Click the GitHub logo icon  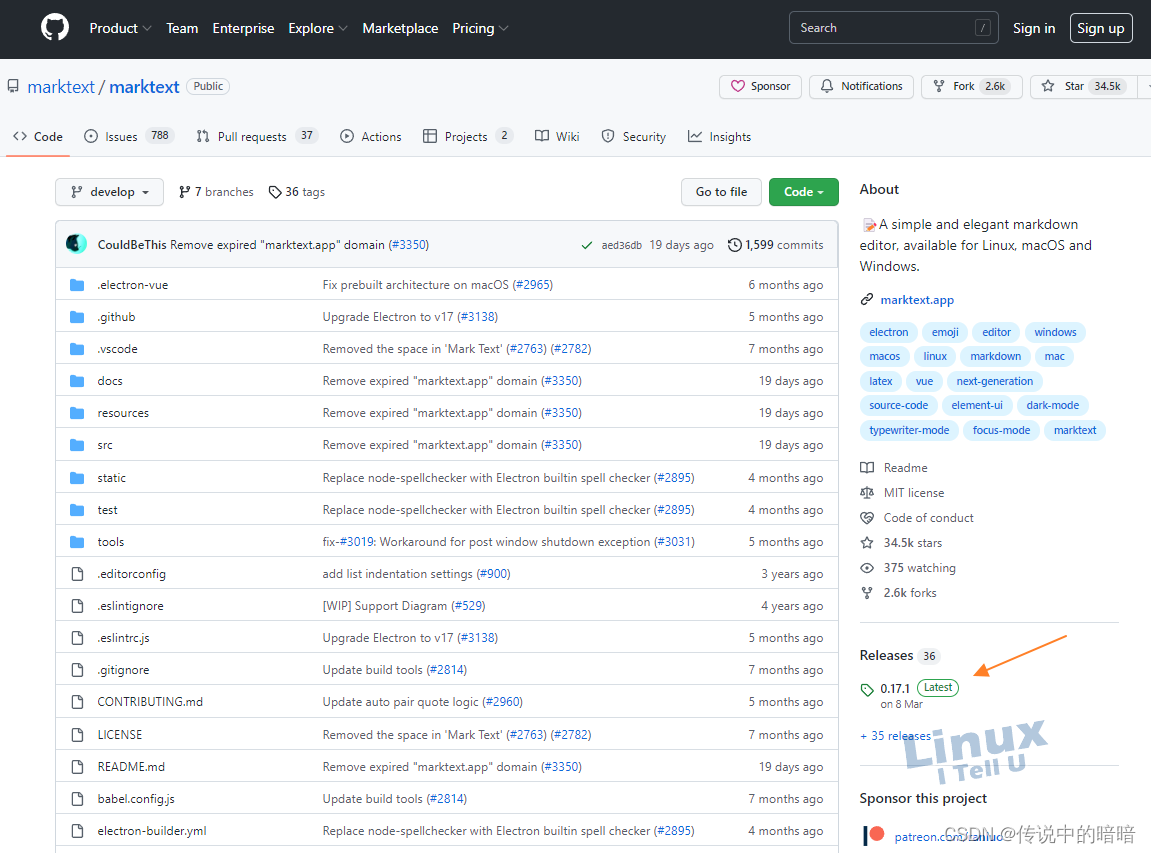click(x=54, y=28)
